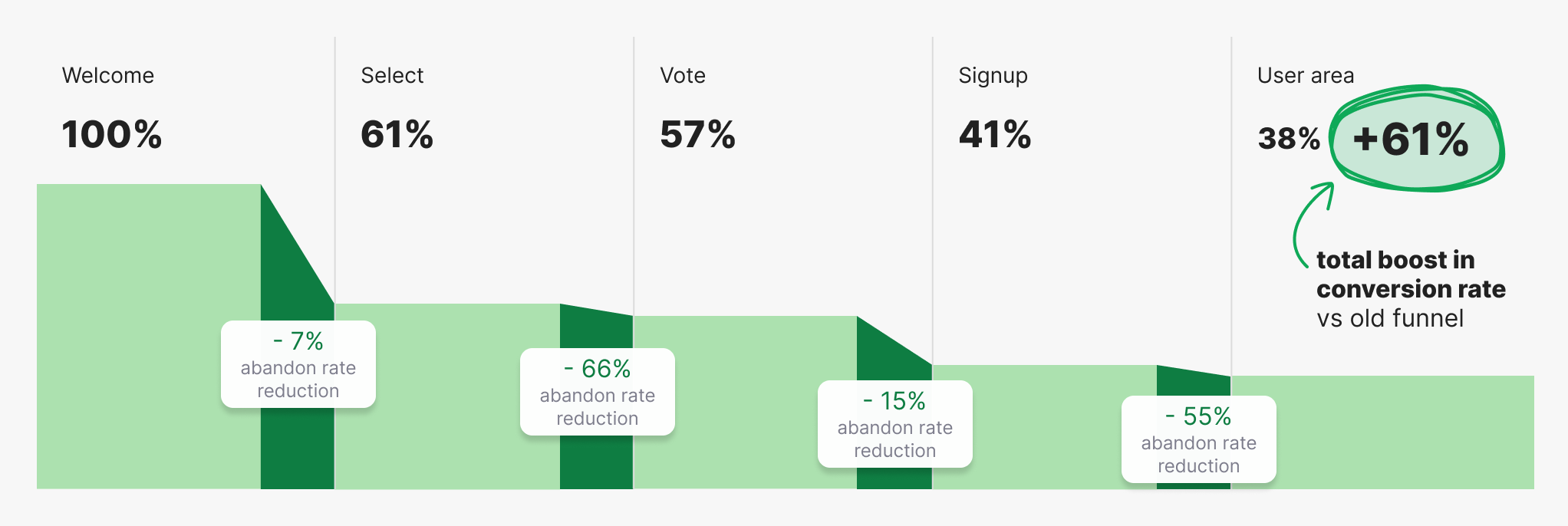This screenshot has height=526, width=1568.
Task: Click the -15% abandon rate card
Action: click(x=895, y=424)
